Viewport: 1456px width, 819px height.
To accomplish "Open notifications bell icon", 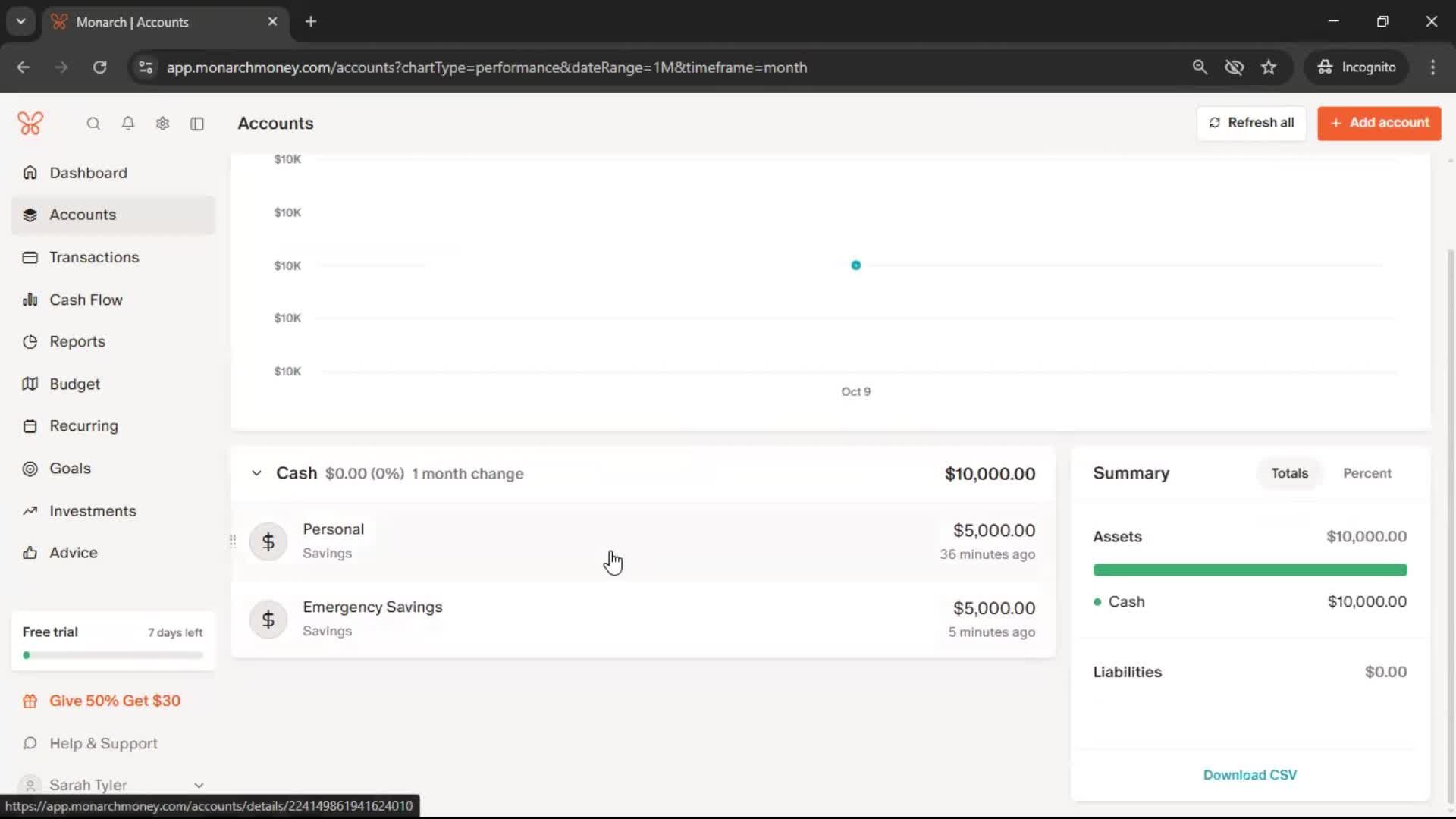I will click(x=128, y=124).
